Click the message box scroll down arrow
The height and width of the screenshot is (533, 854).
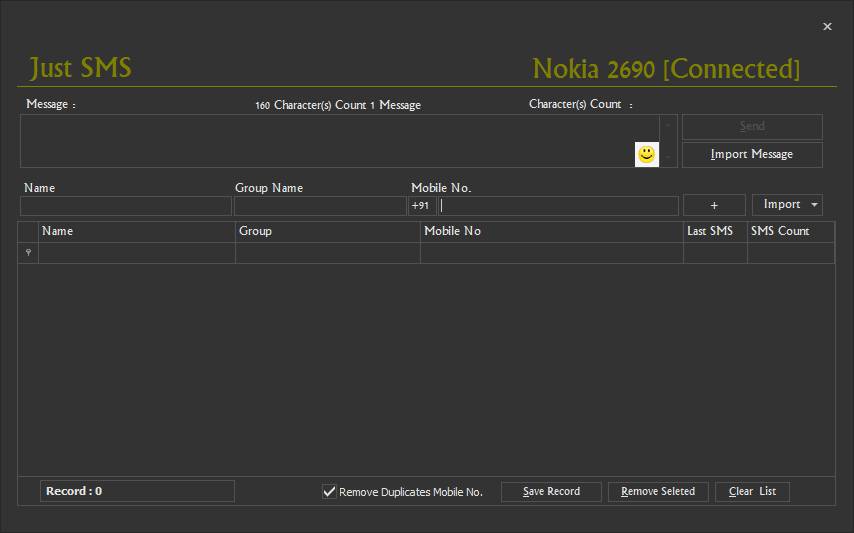[668, 158]
